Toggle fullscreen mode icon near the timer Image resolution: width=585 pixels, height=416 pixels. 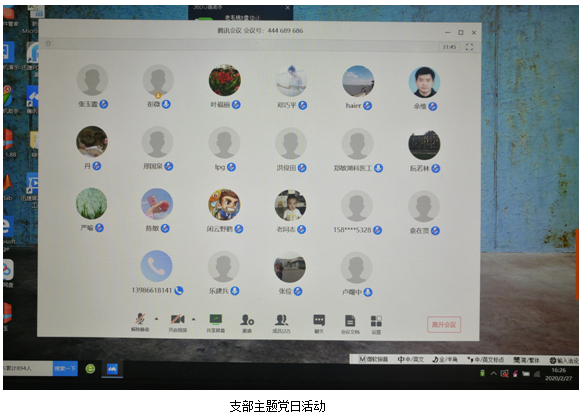(x=469, y=47)
